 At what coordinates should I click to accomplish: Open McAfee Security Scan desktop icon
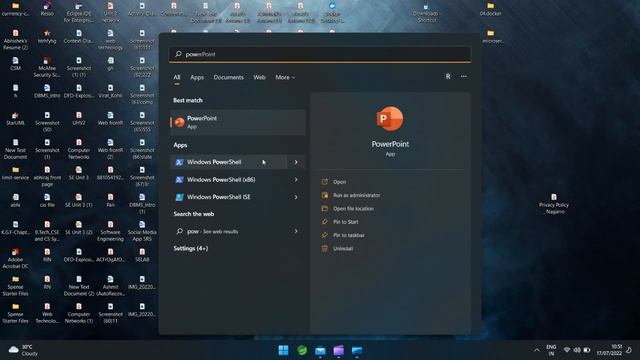pyautogui.click(x=47, y=67)
